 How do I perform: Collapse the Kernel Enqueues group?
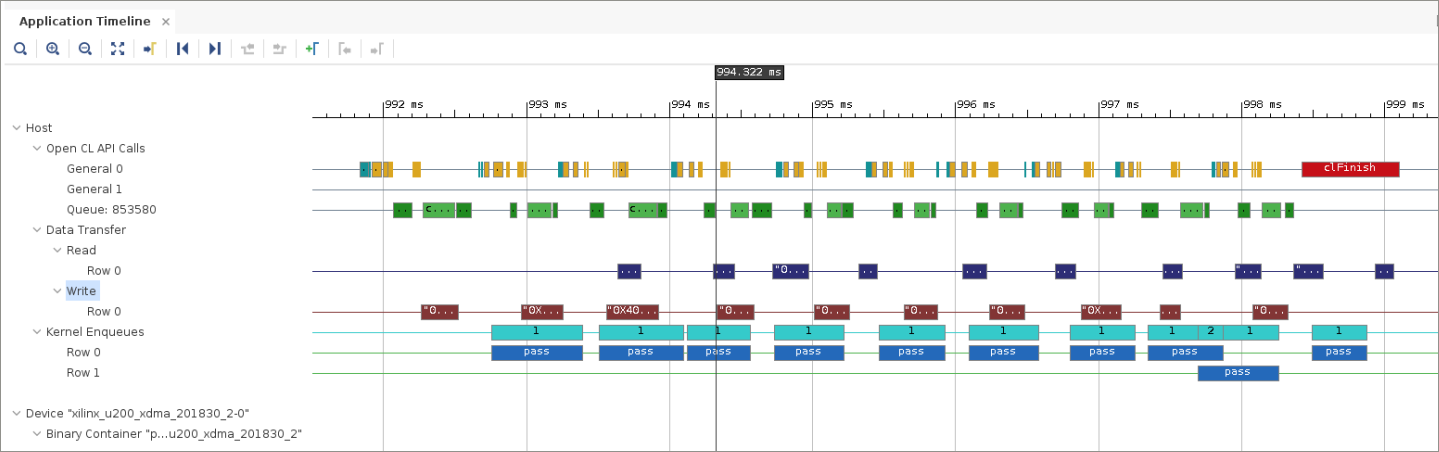coord(37,332)
